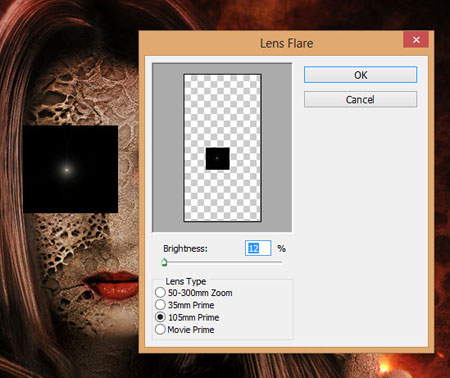Click the Lens Flare title text

point(287,43)
